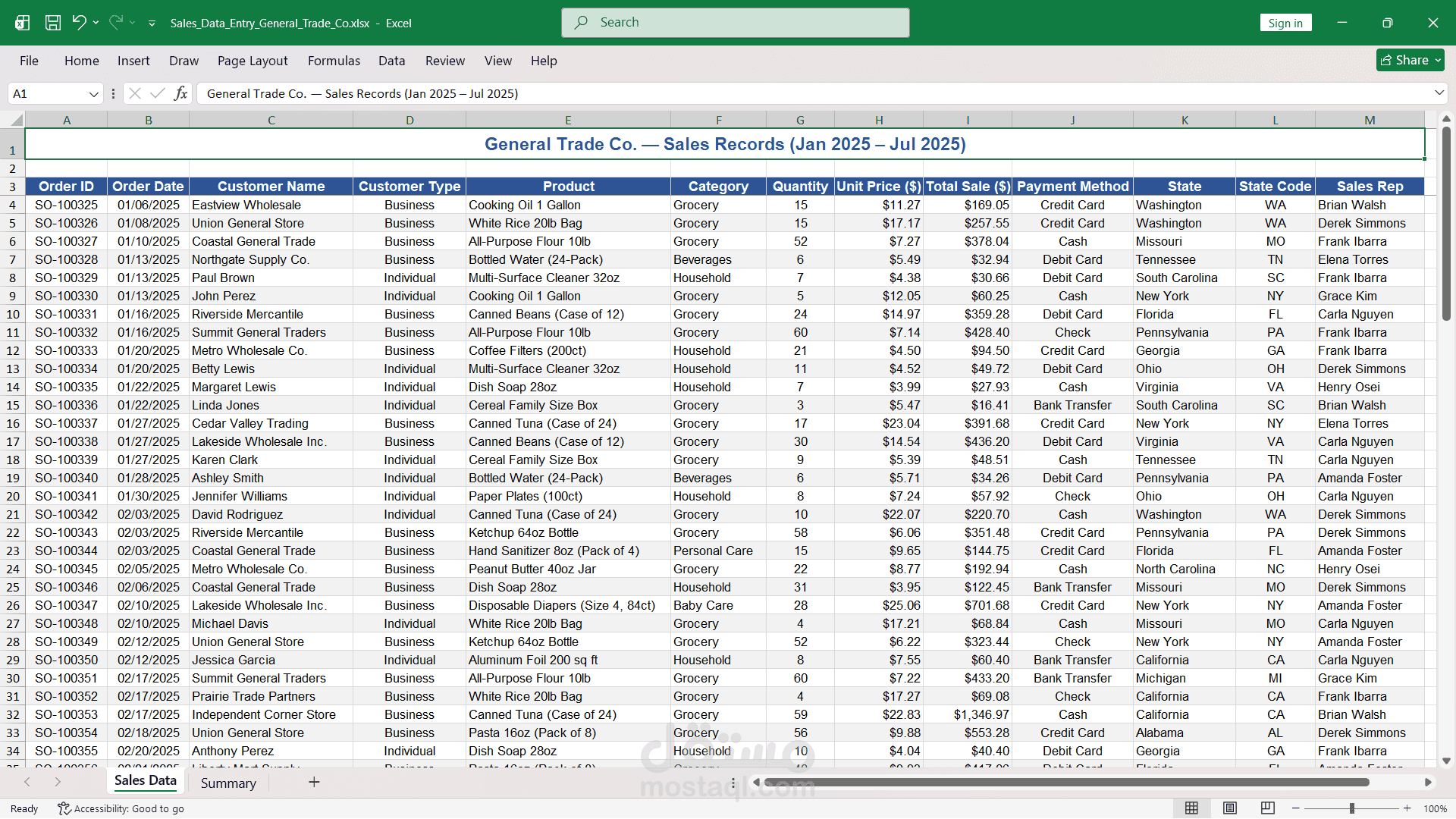Switch to Normal view in status bar
The image size is (1456, 819).
1191,808
